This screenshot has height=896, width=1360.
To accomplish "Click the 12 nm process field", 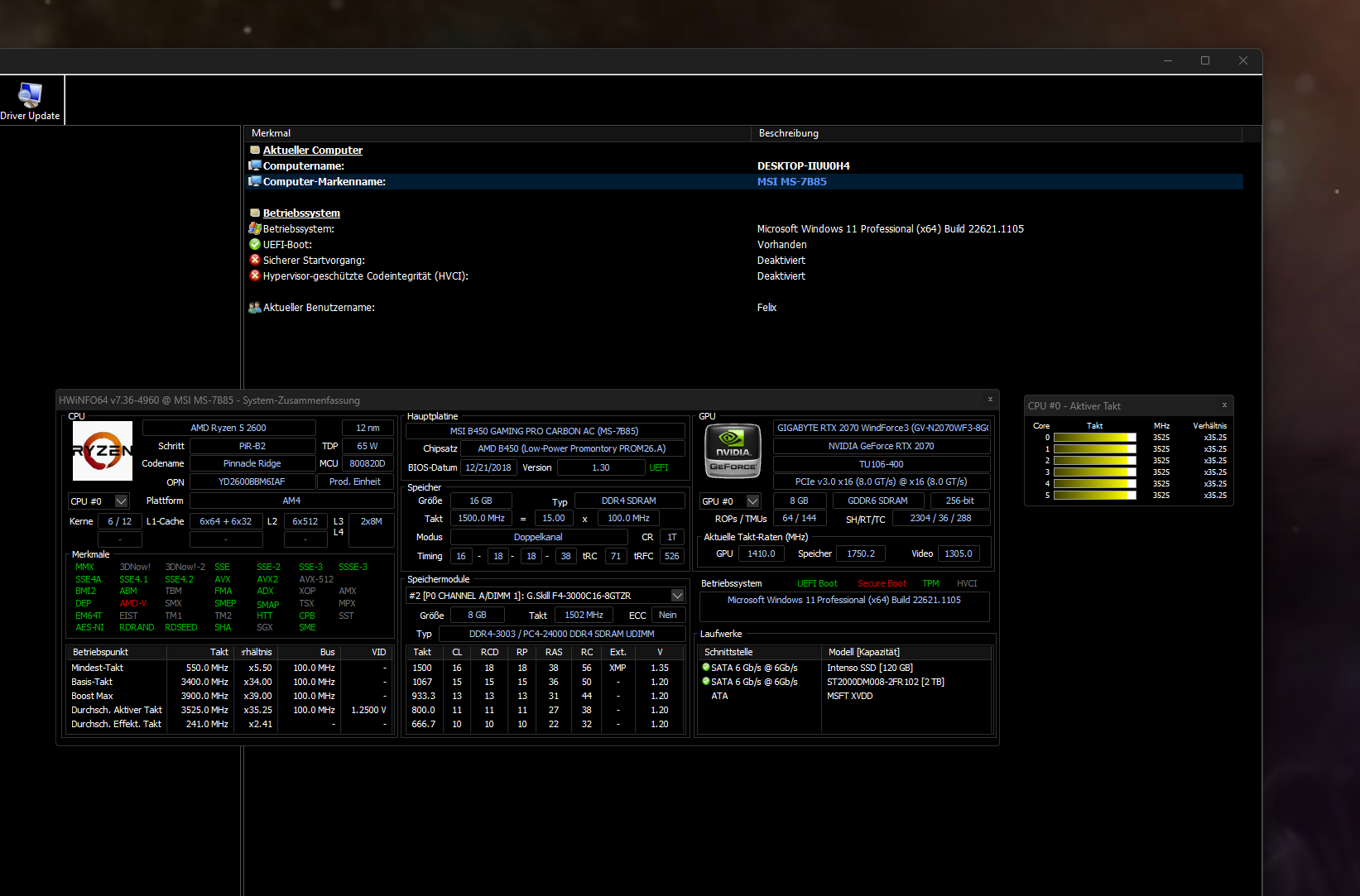I will pyautogui.click(x=368, y=428).
